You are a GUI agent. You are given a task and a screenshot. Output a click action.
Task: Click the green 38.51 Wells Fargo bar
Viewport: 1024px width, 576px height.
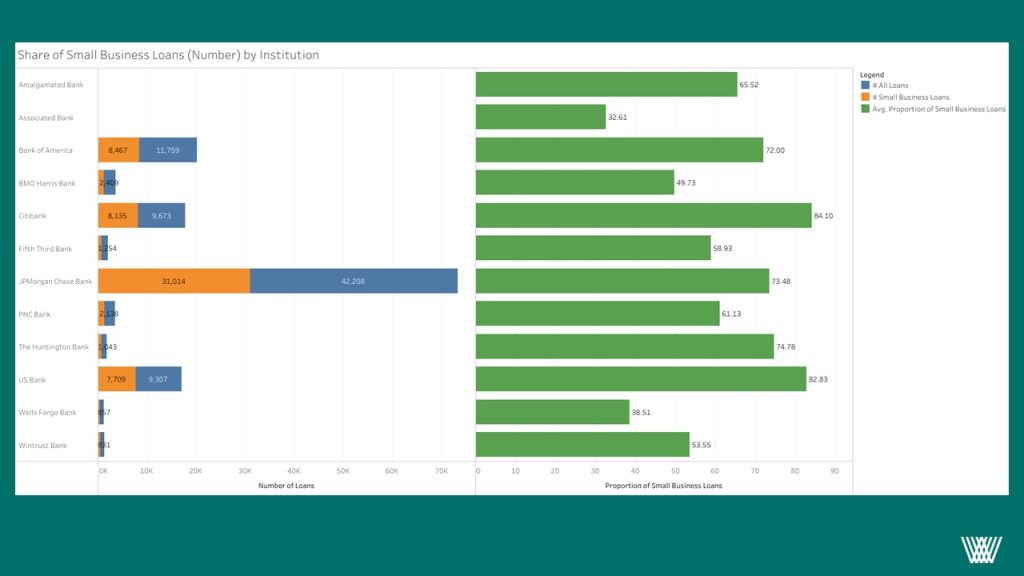552,412
